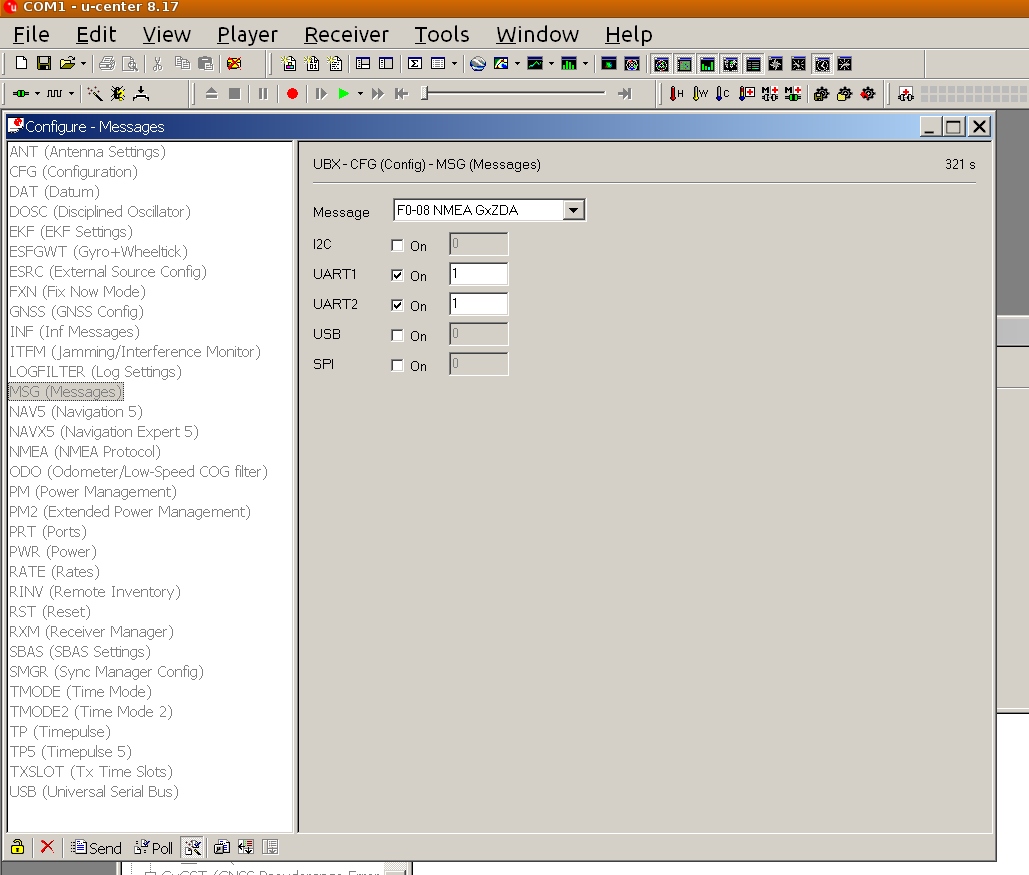The width and height of the screenshot is (1029, 875).
Task: Open the View menu
Action: (x=167, y=34)
